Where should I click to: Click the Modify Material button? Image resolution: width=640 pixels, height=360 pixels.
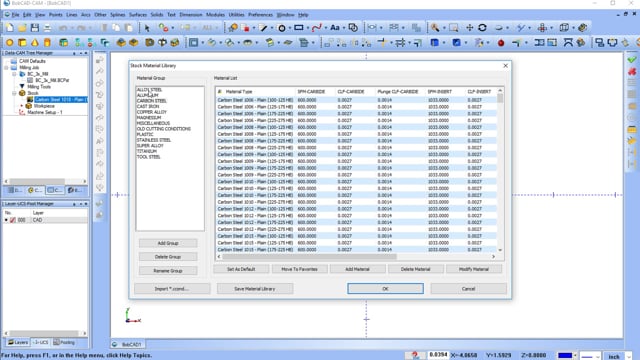473,269
